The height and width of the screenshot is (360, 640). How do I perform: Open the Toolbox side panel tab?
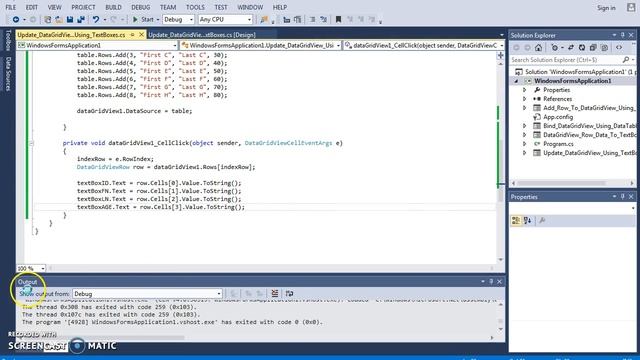pos(8,40)
